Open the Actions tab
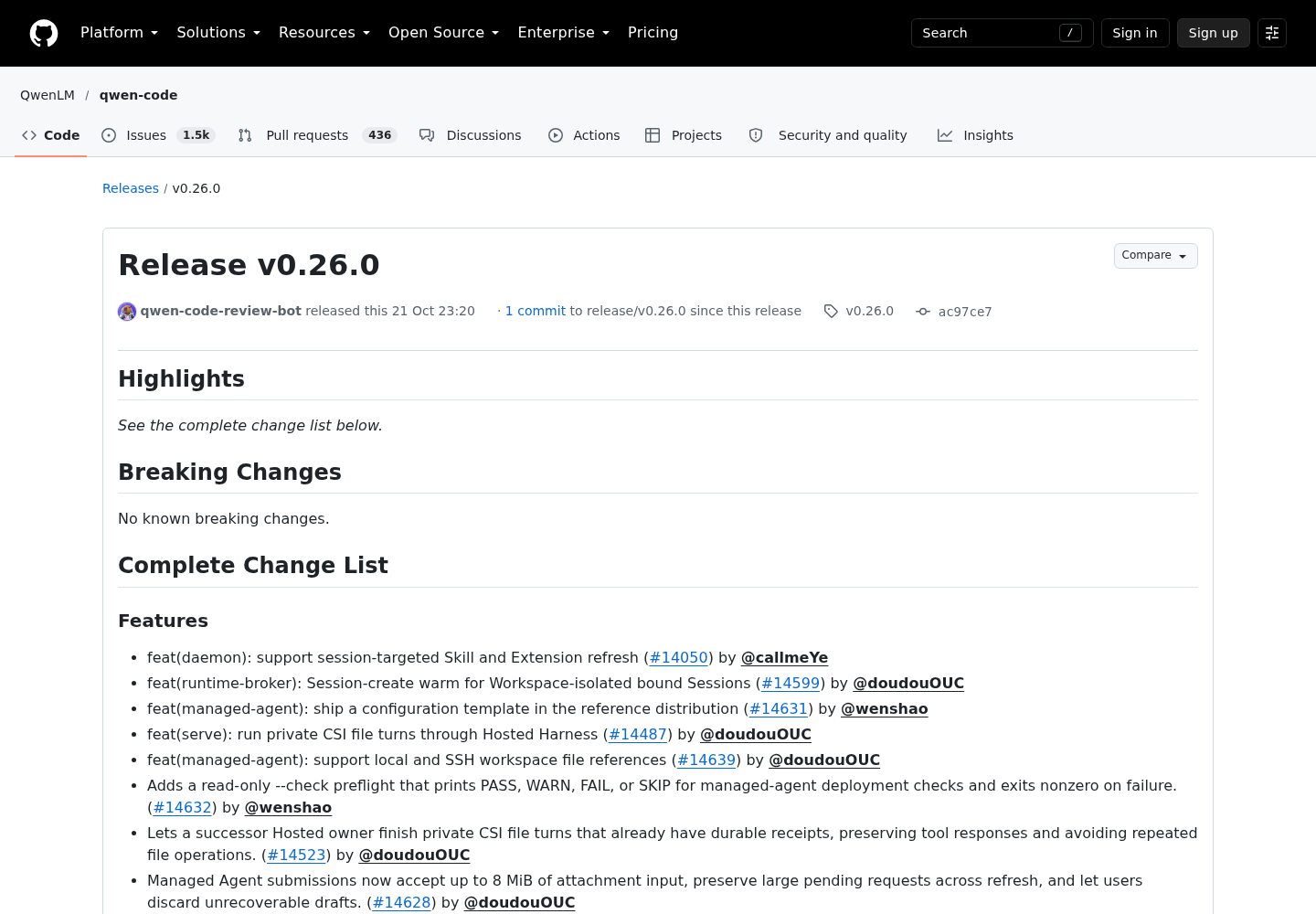Image resolution: width=1316 pixels, height=914 pixels. (584, 135)
